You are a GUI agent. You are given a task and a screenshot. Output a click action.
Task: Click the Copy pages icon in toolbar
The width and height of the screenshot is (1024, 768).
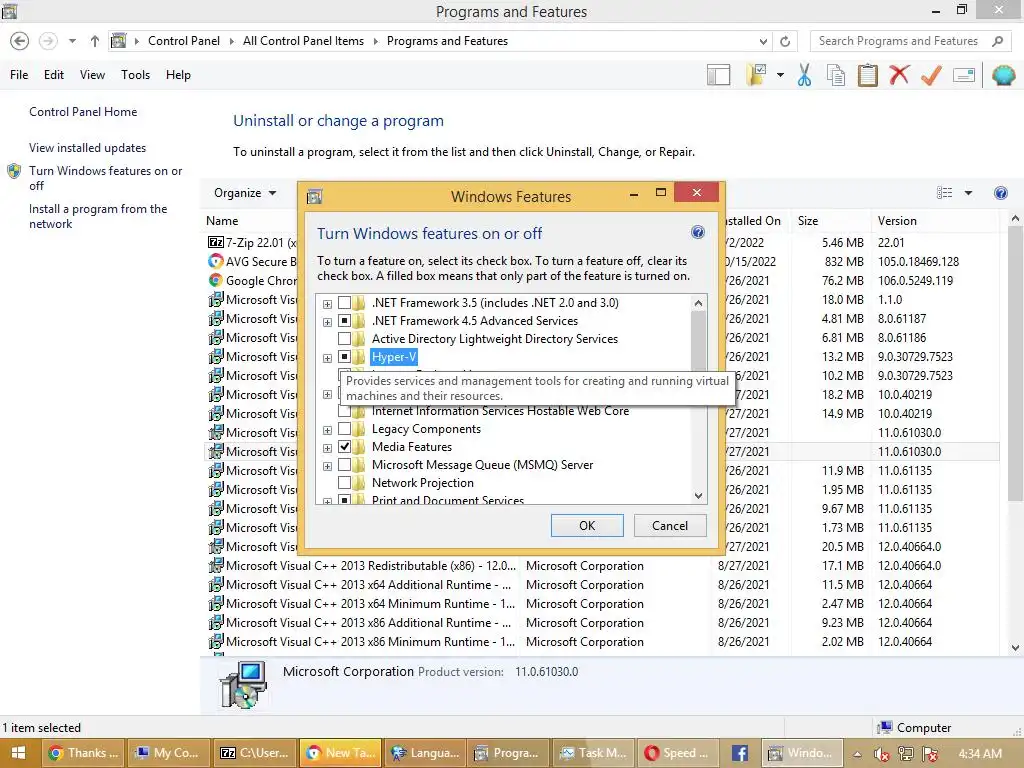[x=836, y=75]
